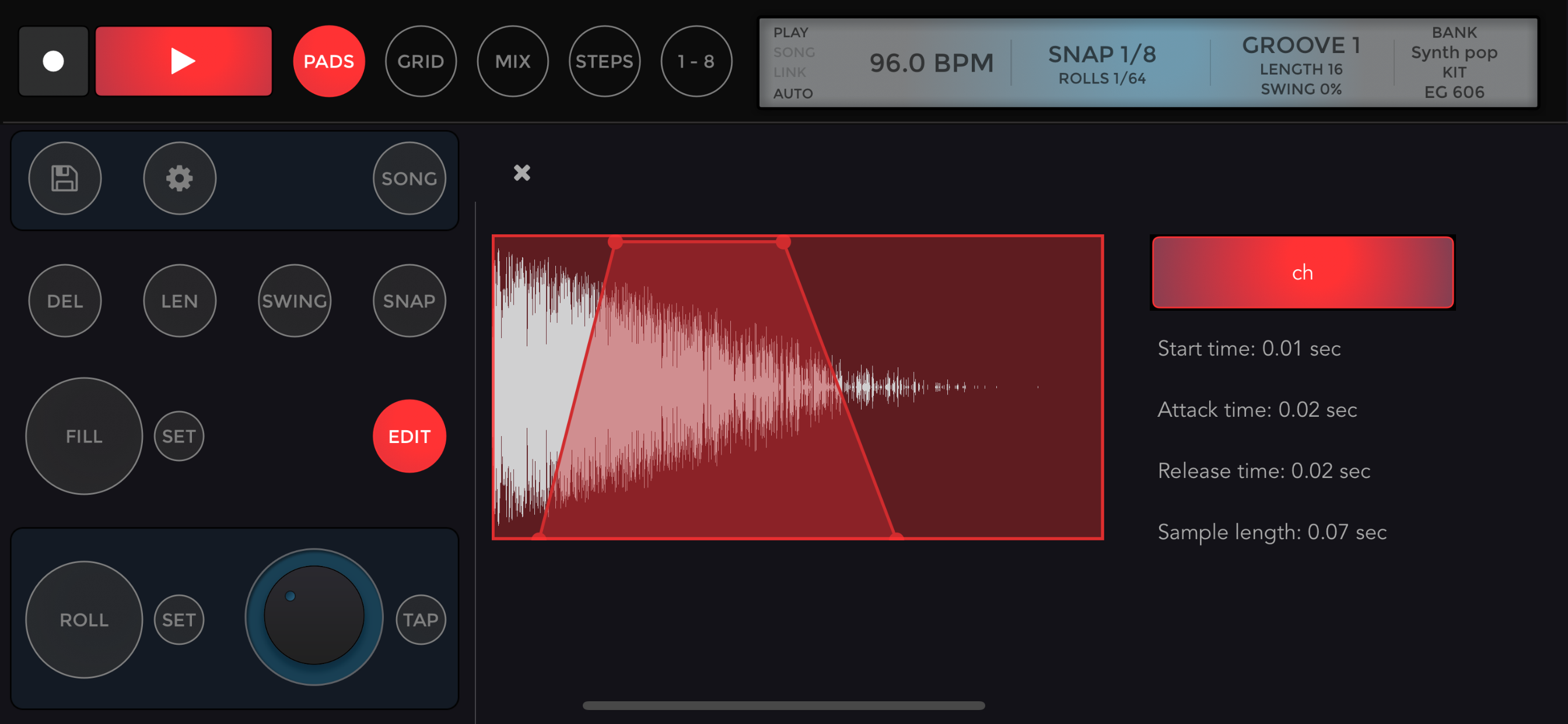Click the save kit disk icon

pos(65,178)
